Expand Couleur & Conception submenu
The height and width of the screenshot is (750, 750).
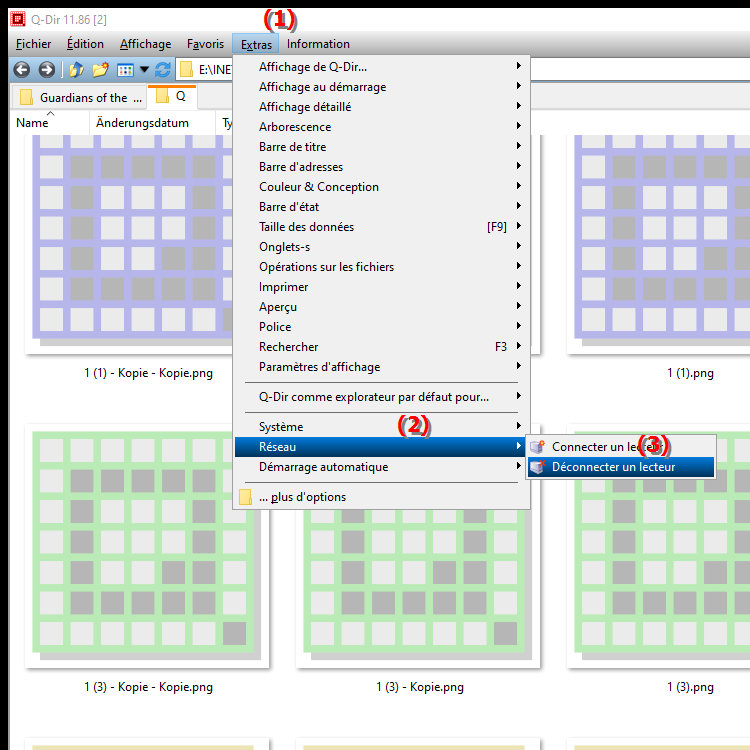click(382, 187)
